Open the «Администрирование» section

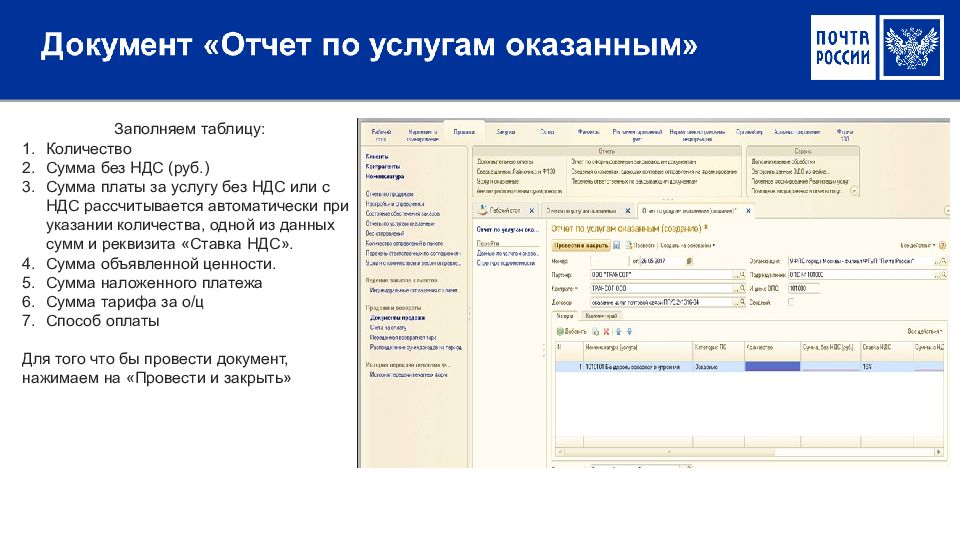tap(797, 132)
